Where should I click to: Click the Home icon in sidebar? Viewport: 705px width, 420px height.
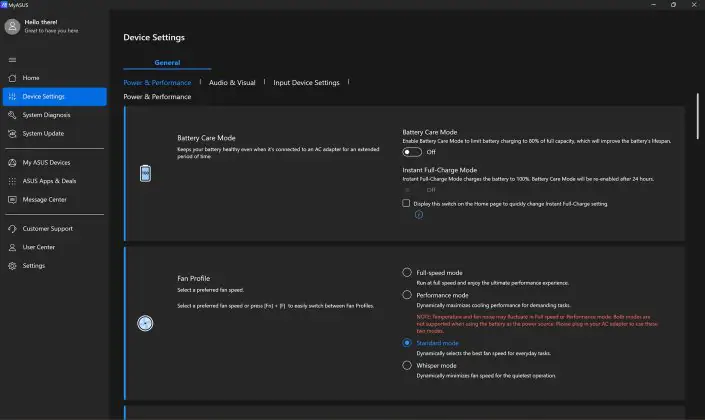click(x=12, y=78)
